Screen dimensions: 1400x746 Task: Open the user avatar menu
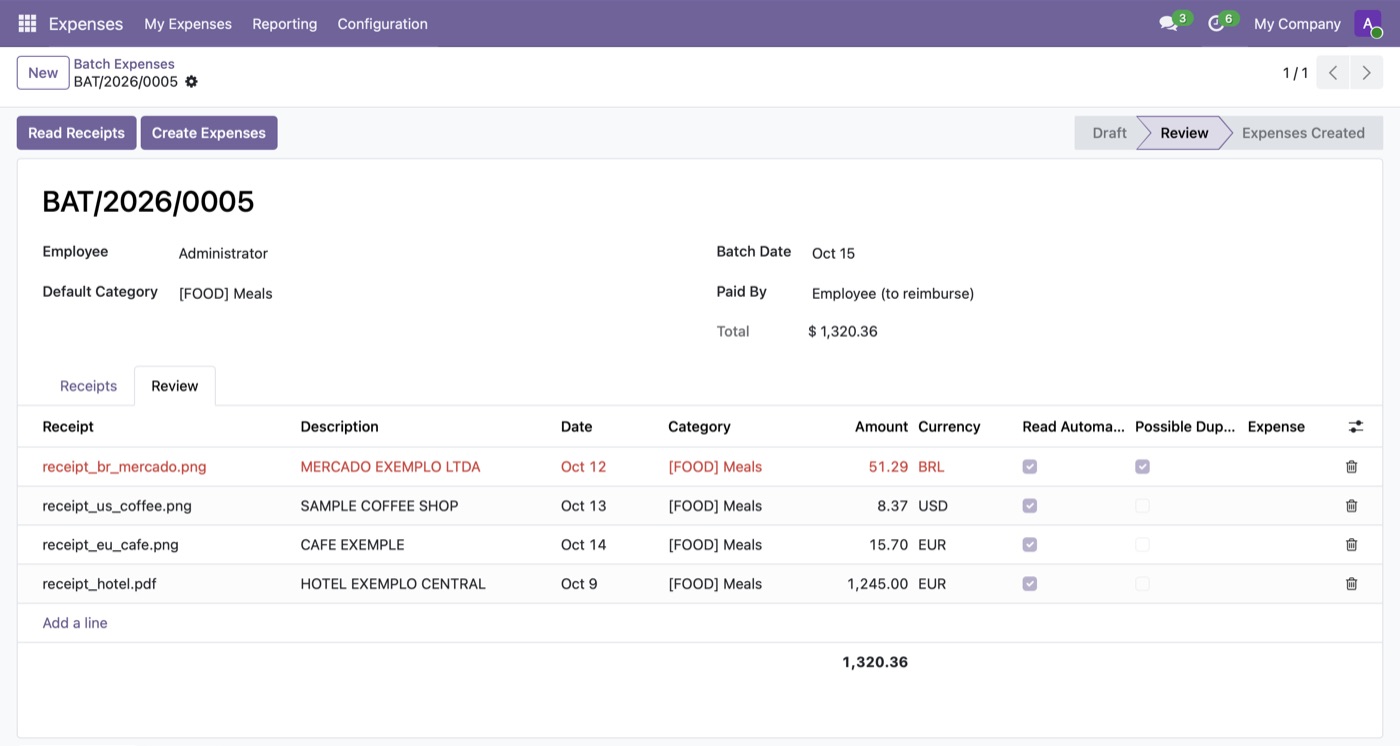click(x=1368, y=23)
